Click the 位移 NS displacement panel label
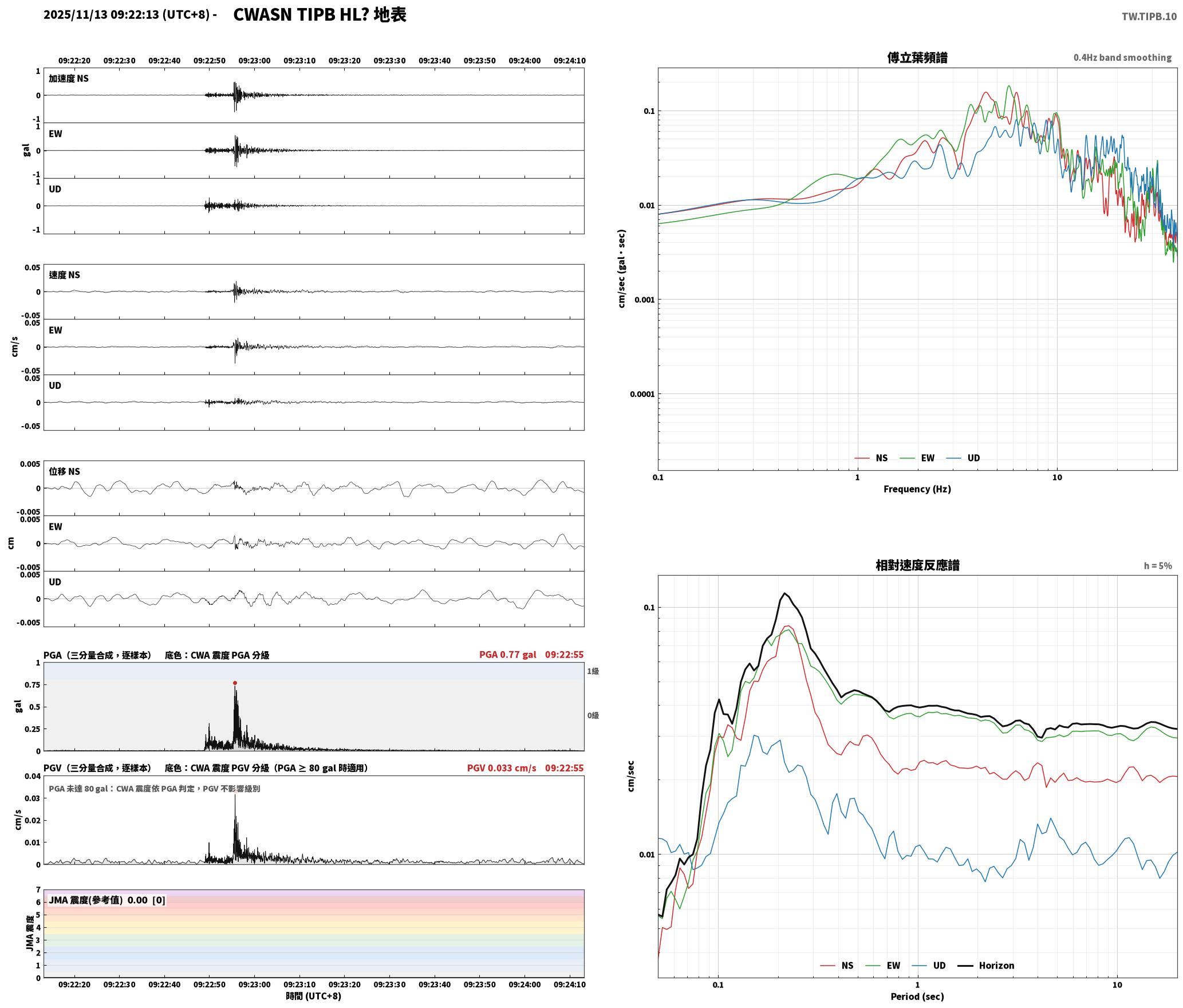This screenshot has height=1008, width=1183. pos(64,471)
